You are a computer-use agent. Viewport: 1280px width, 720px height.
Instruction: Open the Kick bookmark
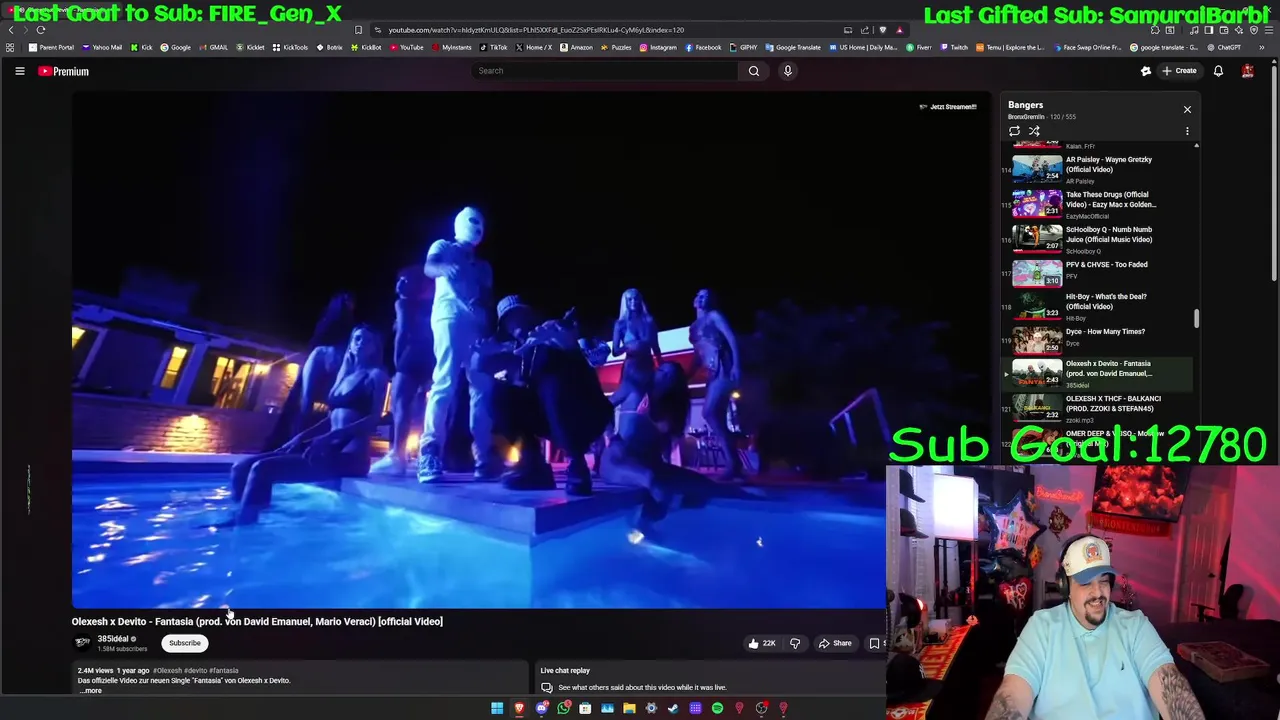(x=141, y=47)
